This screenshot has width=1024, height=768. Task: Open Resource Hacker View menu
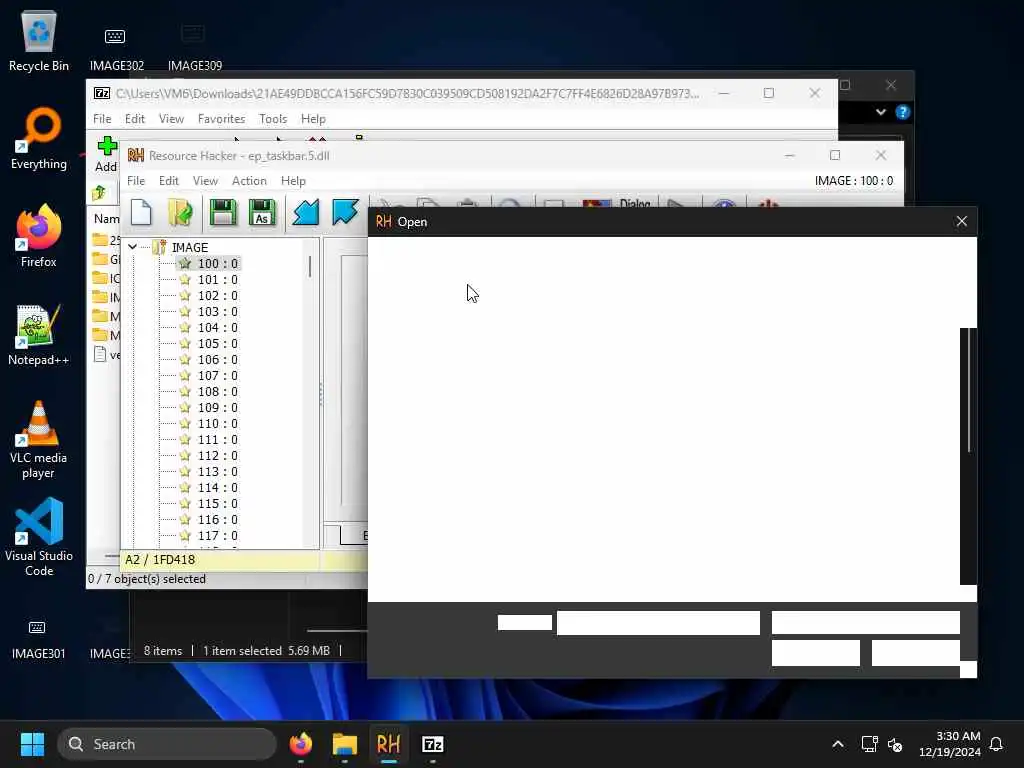[x=205, y=181]
